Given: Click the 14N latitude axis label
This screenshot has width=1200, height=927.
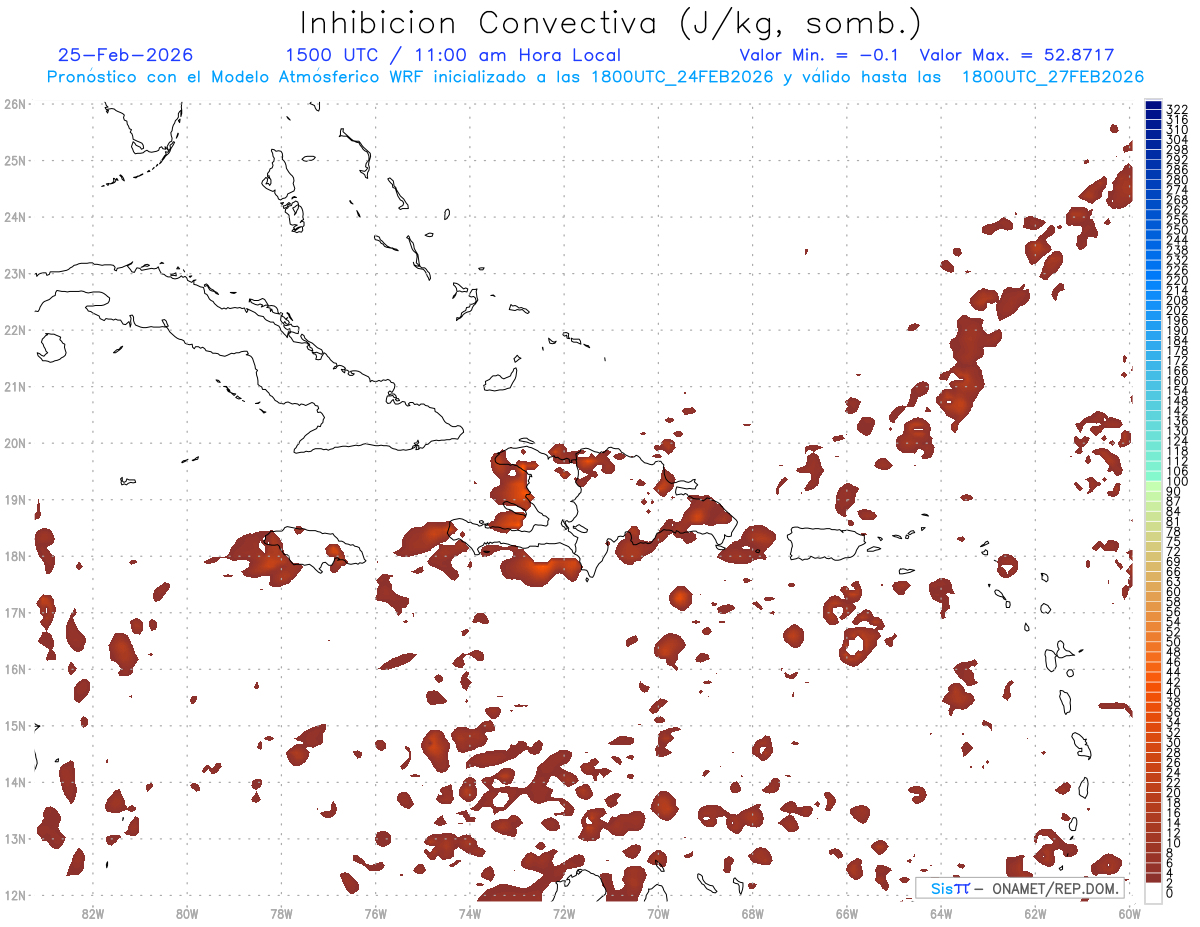Looking at the screenshot, I should 14,782.
